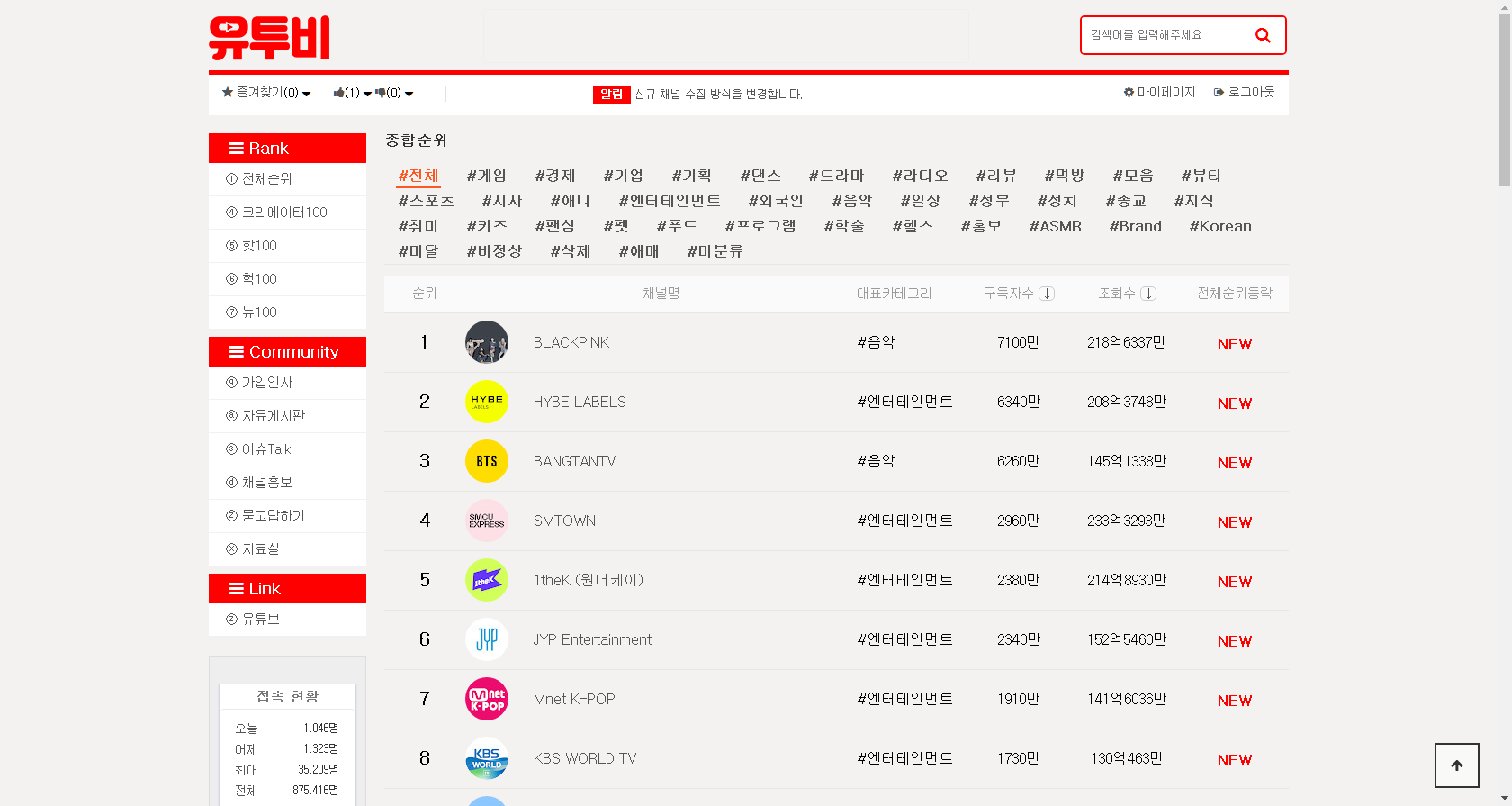The width and height of the screenshot is (1512, 806).
Task: Open SMTOWN channel logo
Action: point(487,521)
